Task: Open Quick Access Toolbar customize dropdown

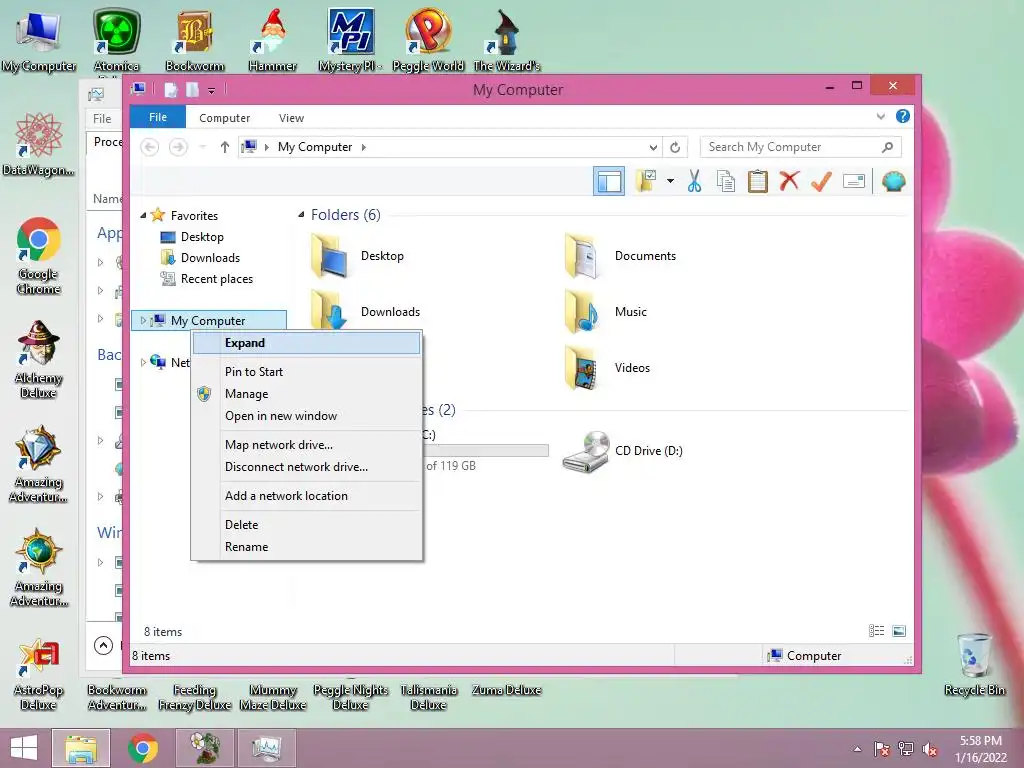Action: 212,91
